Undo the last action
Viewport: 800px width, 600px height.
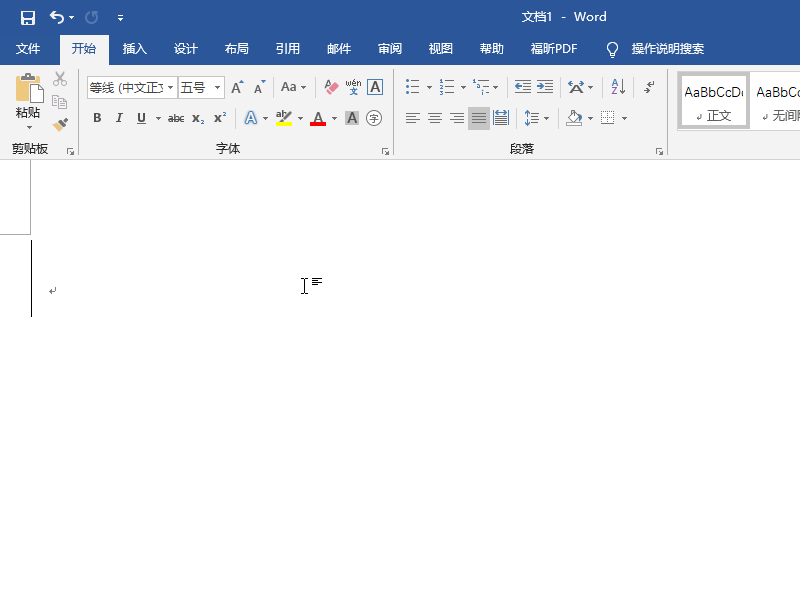click(x=56, y=17)
